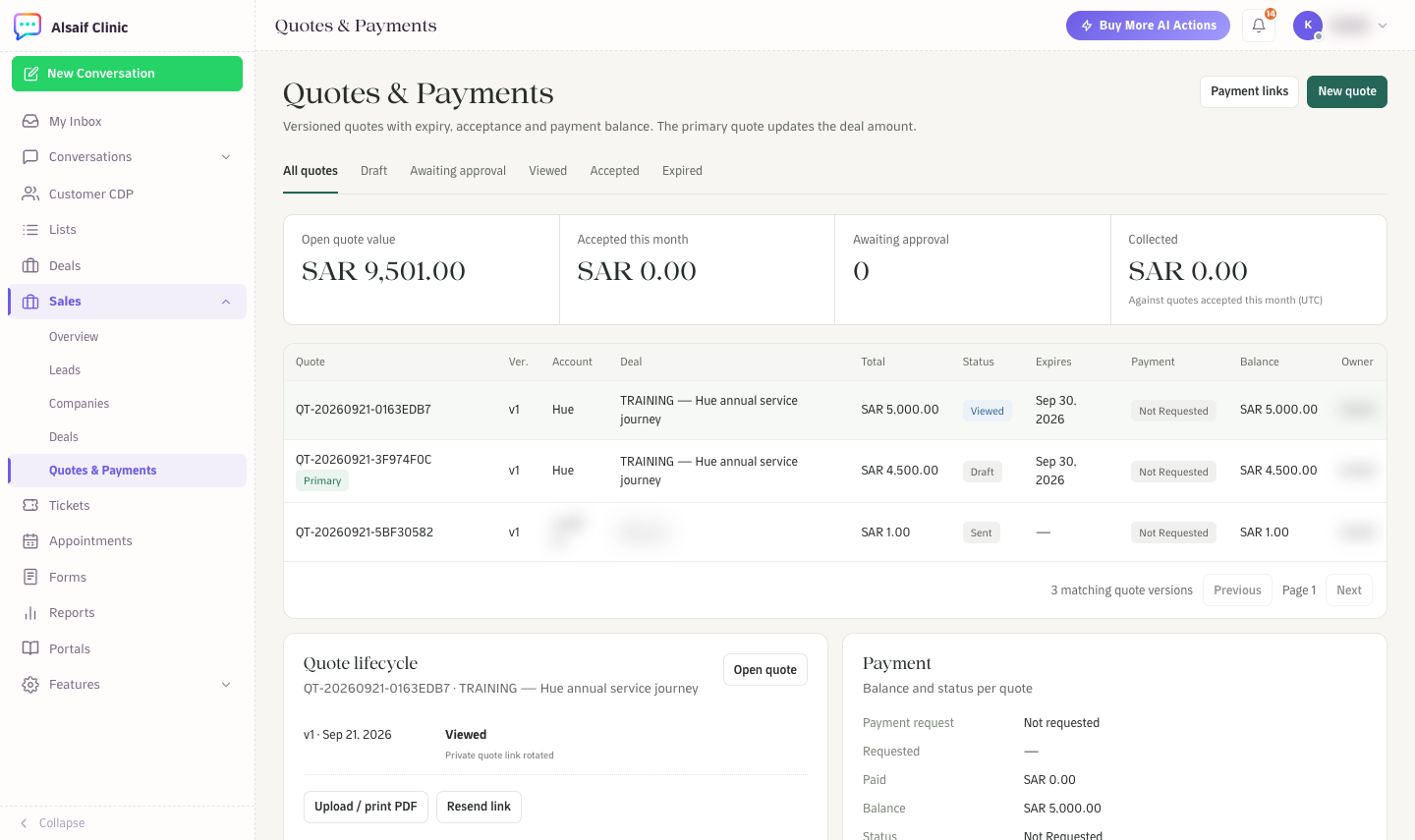The width and height of the screenshot is (1415, 840).
Task: Click the Viewed status badge
Action: 987,411
